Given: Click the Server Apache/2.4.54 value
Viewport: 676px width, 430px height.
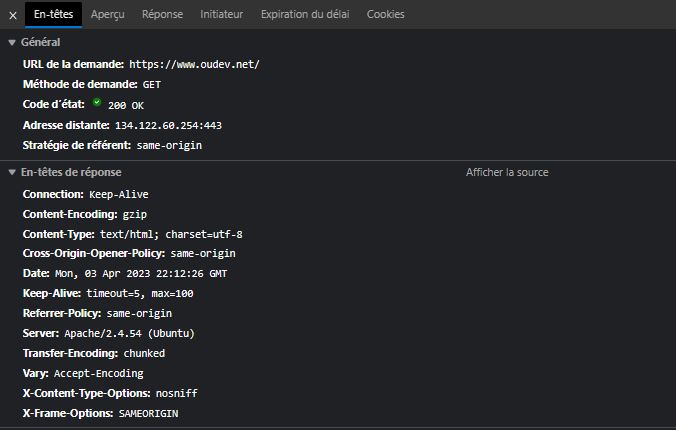Looking at the screenshot, I should click(x=129, y=333).
